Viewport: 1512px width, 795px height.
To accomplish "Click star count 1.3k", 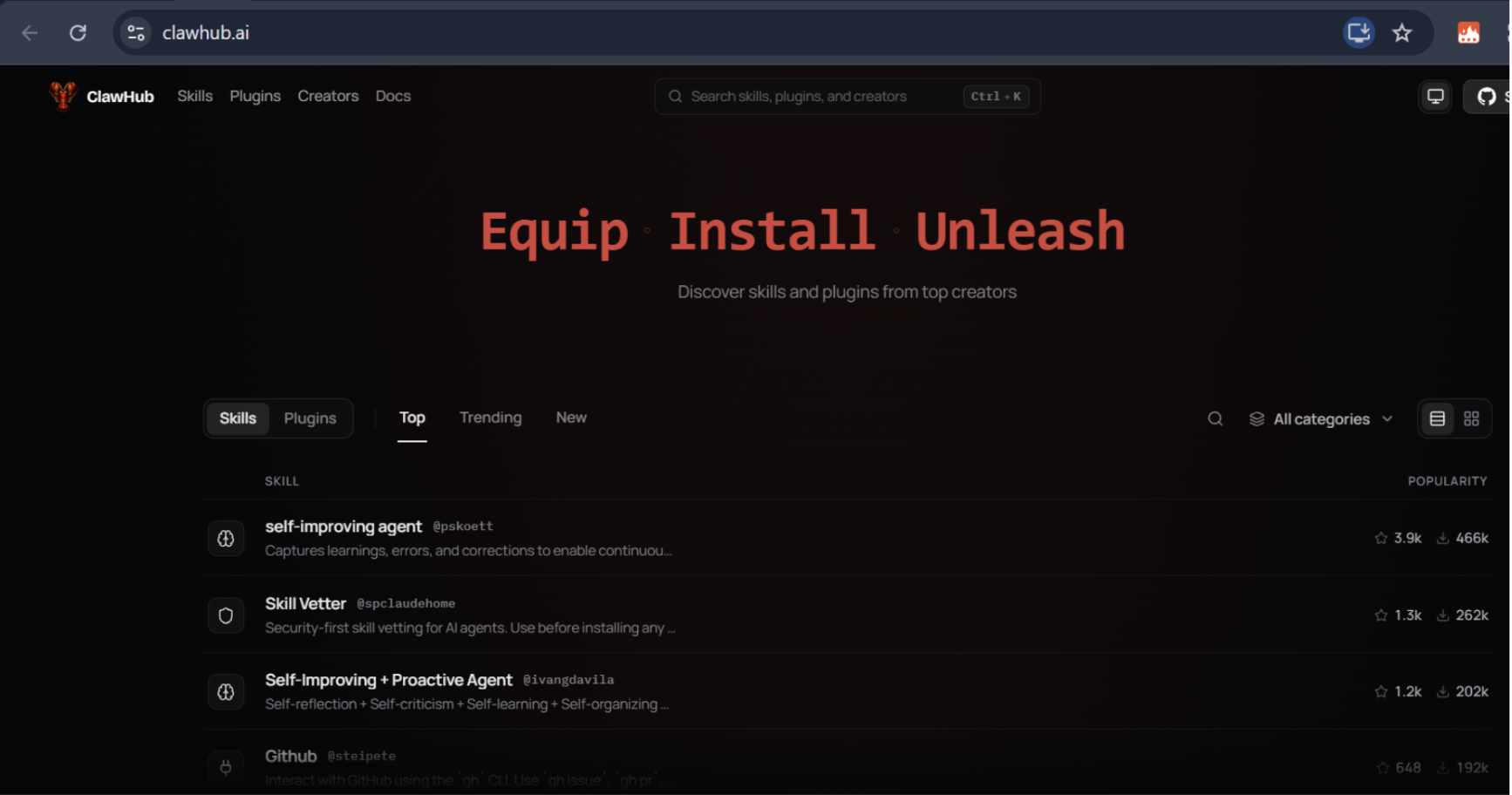I will pos(1398,615).
